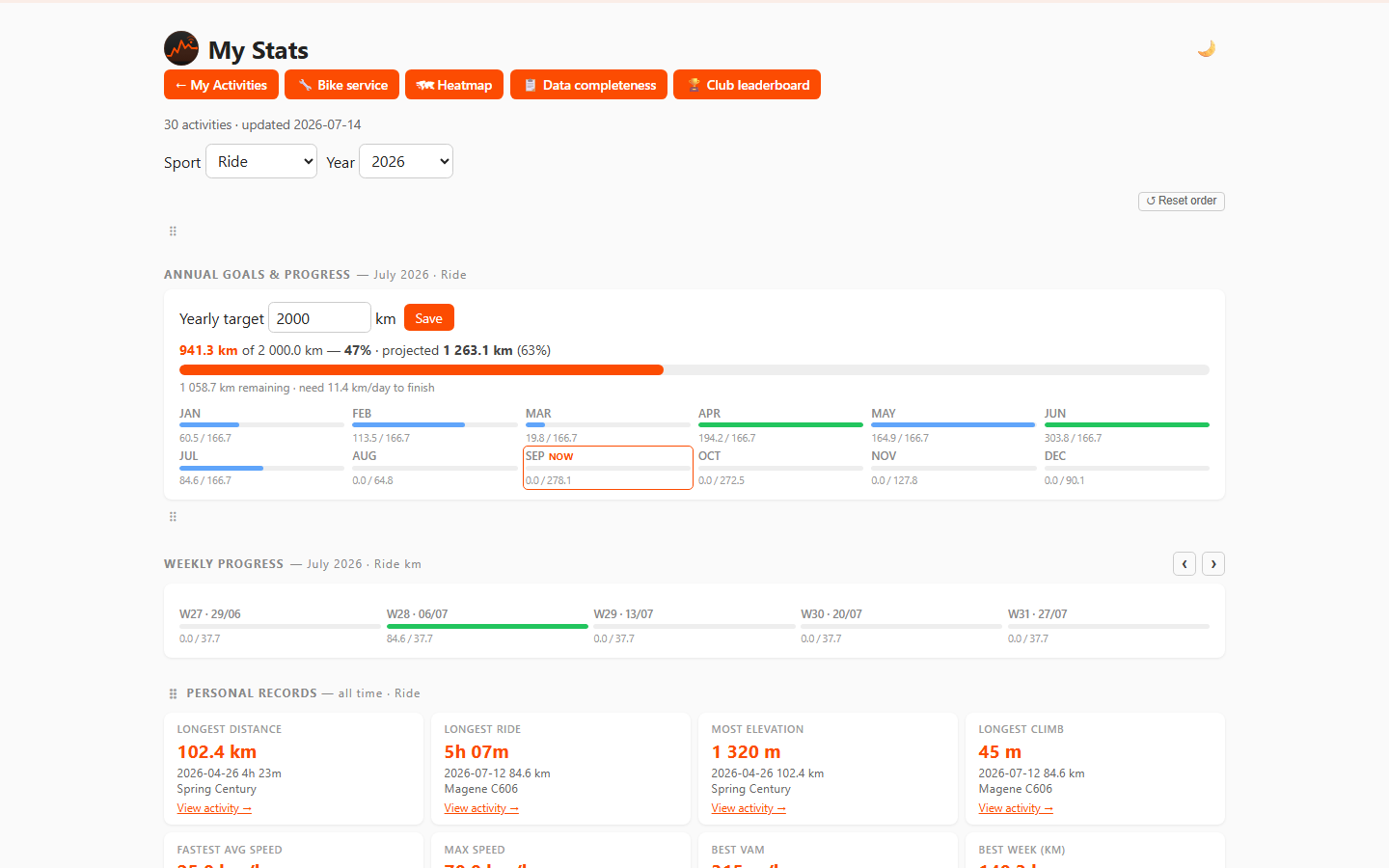Click the JAN month label
Image resolution: width=1389 pixels, height=868 pixels.
(190, 414)
